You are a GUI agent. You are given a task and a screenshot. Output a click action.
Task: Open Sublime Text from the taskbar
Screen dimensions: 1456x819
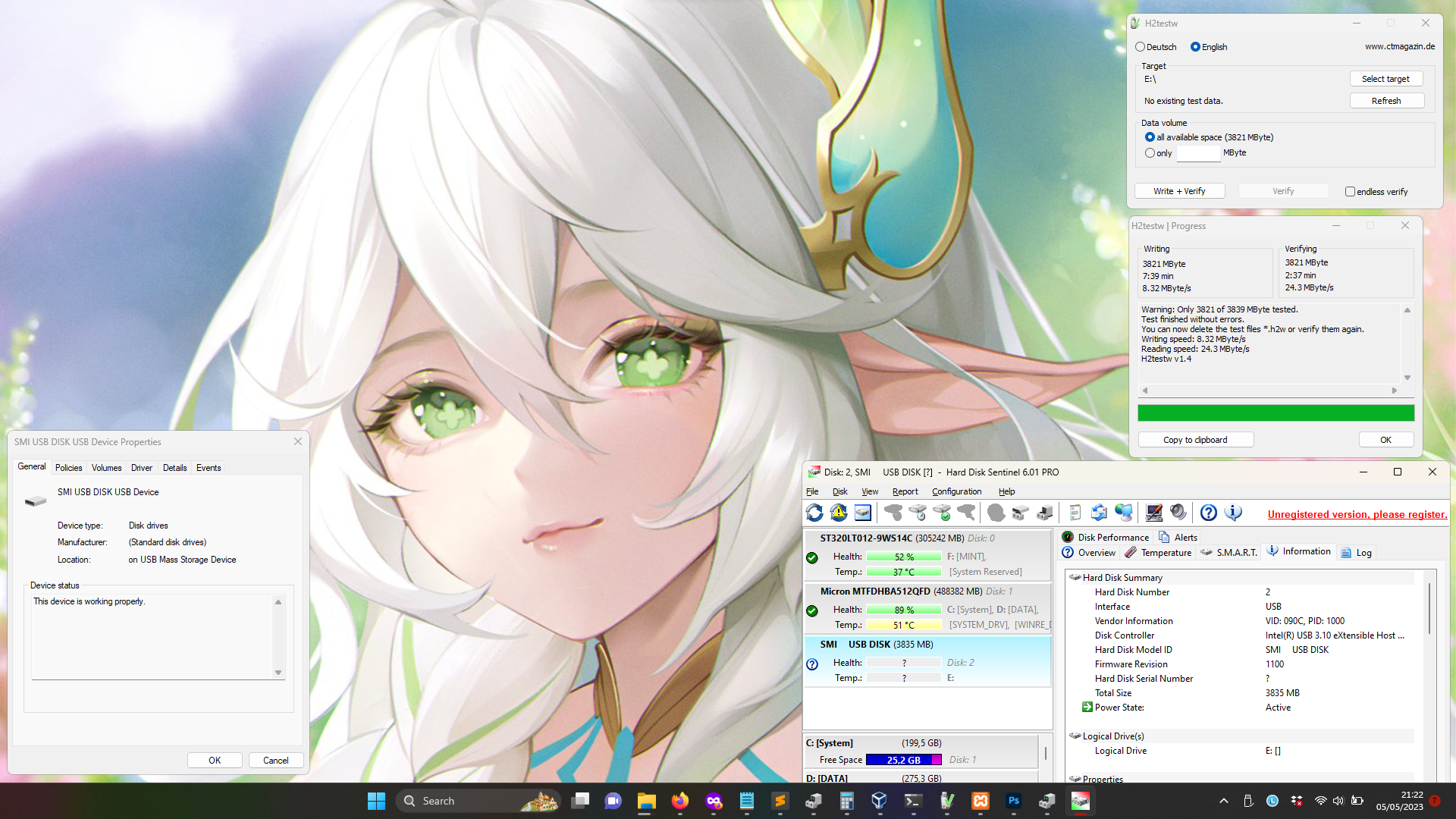click(x=780, y=801)
